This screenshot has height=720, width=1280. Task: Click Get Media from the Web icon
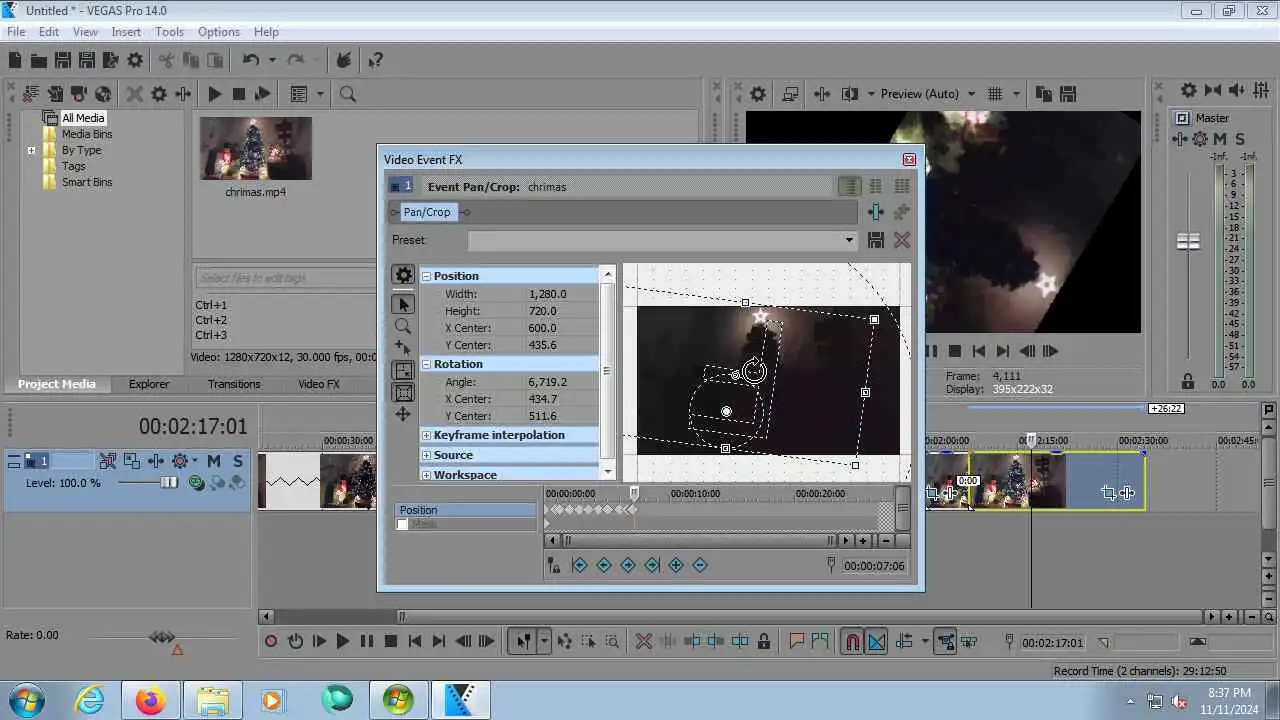pos(102,94)
